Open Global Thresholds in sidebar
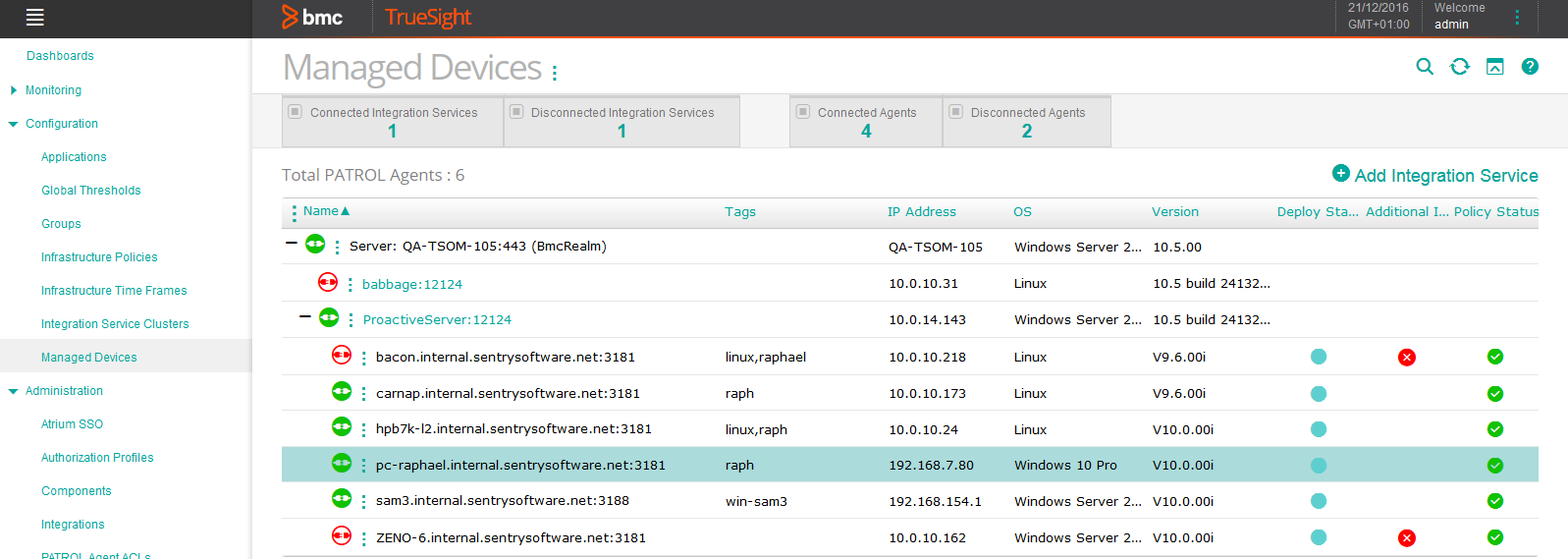Screen dimensions: 1568x559 [91, 191]
